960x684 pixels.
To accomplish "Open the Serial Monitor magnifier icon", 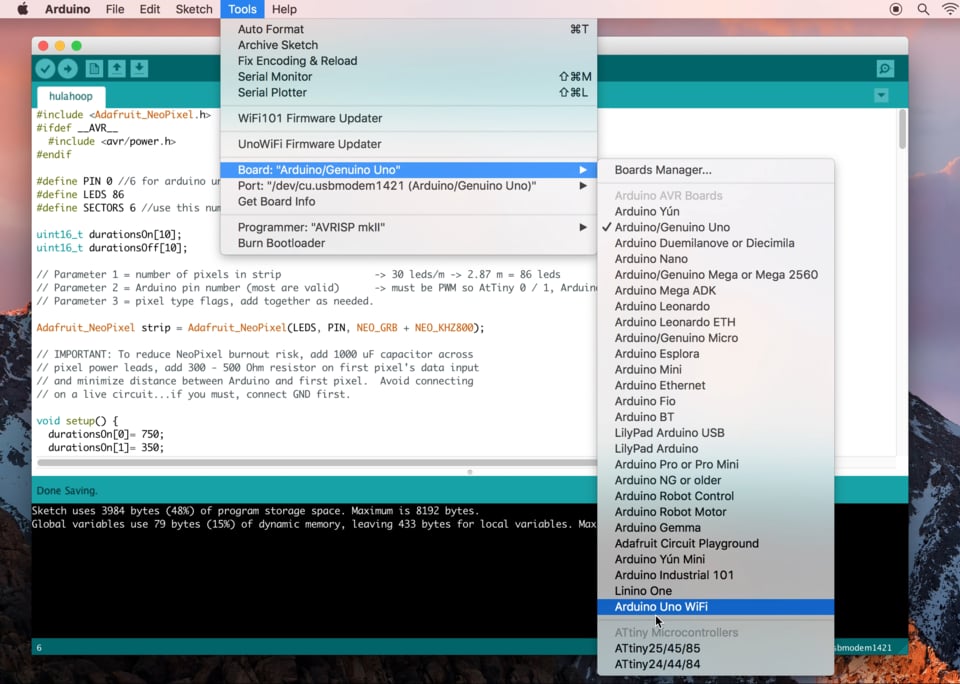I will (885, 69).
